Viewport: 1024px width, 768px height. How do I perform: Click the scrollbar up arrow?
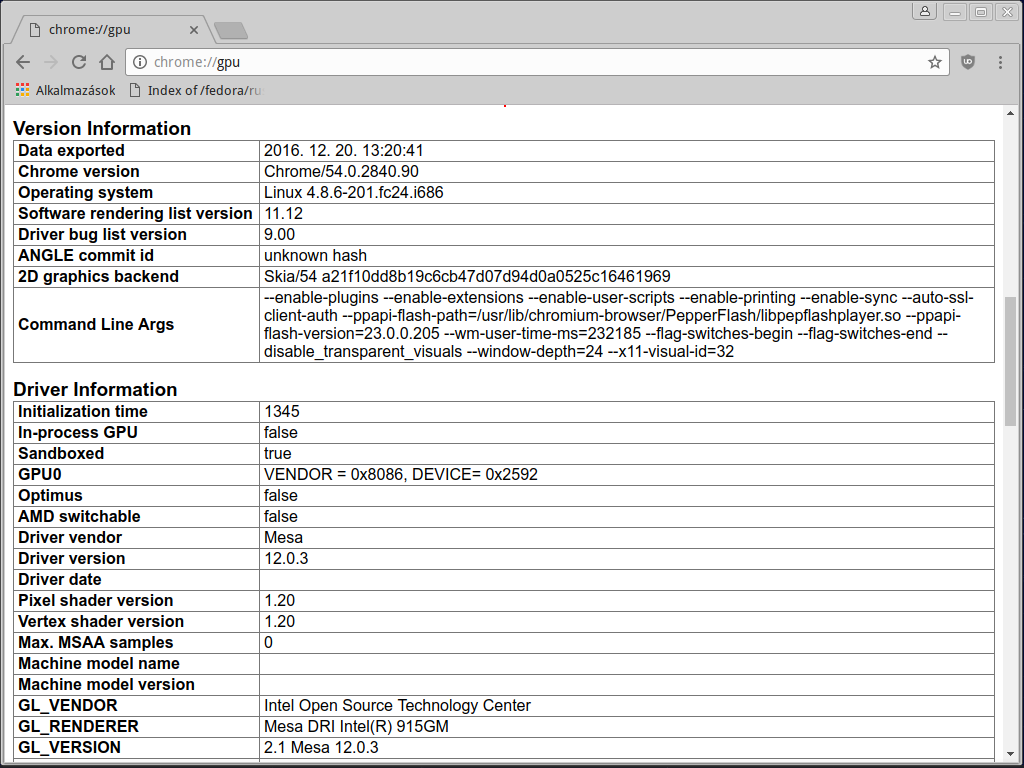pos(1010,113)
